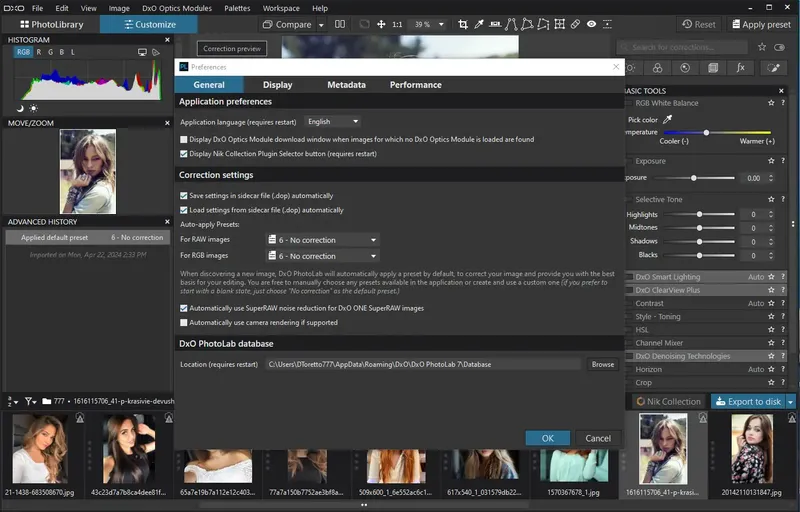Show the L luminance channel in Histogram
The width and height of the screenshot is (800, 512).
point(72,52)
